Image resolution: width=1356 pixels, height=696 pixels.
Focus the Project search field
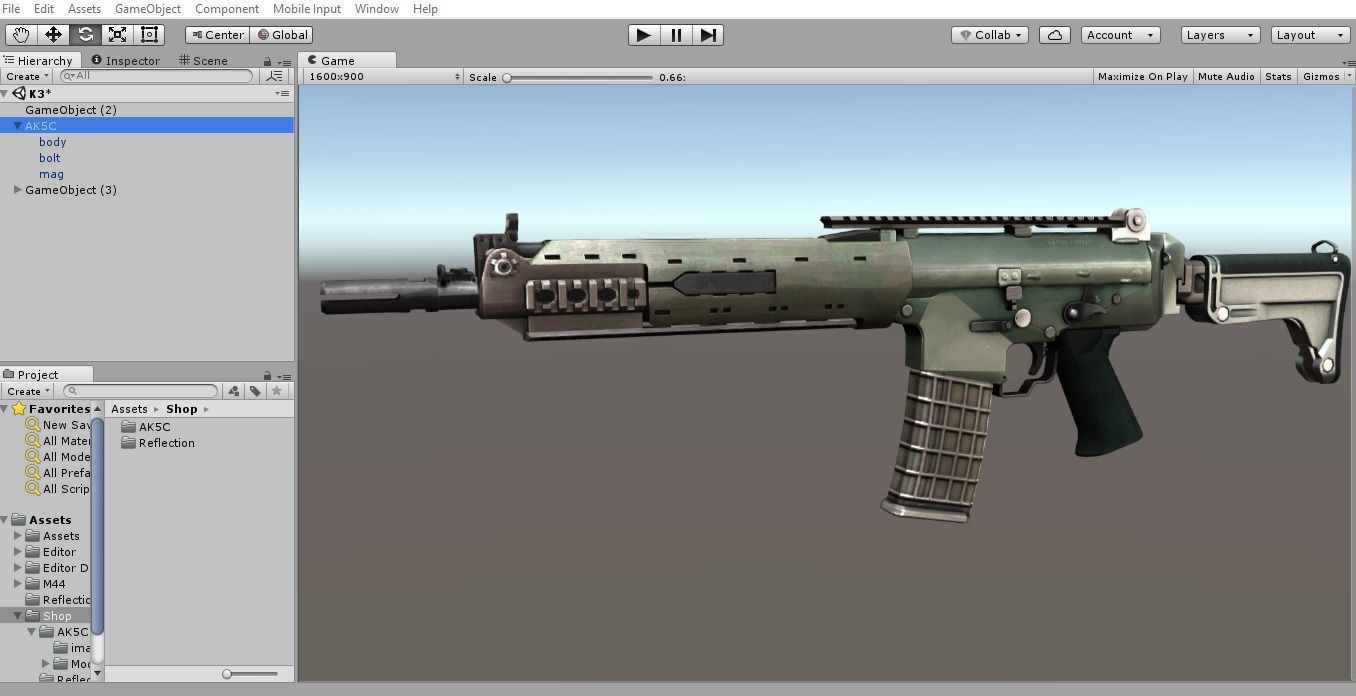click(x=139, y=391)
